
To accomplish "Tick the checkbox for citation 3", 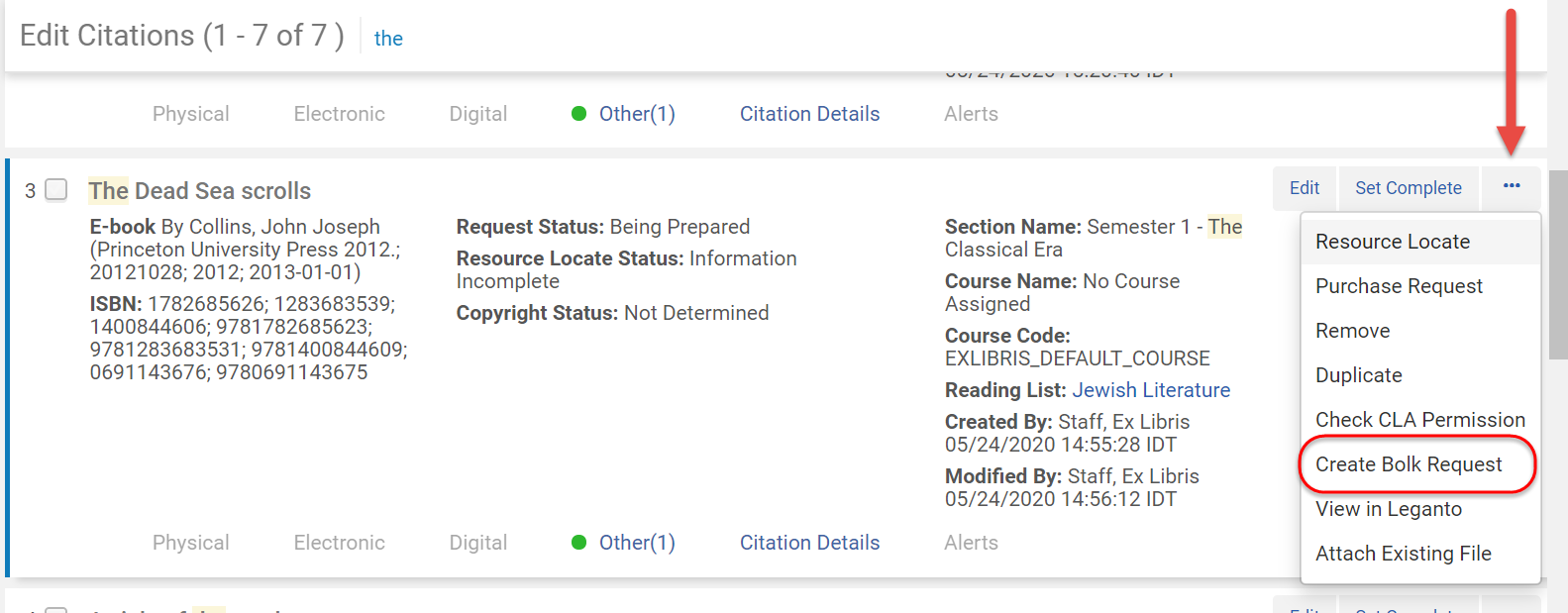I will click(56, 189).
